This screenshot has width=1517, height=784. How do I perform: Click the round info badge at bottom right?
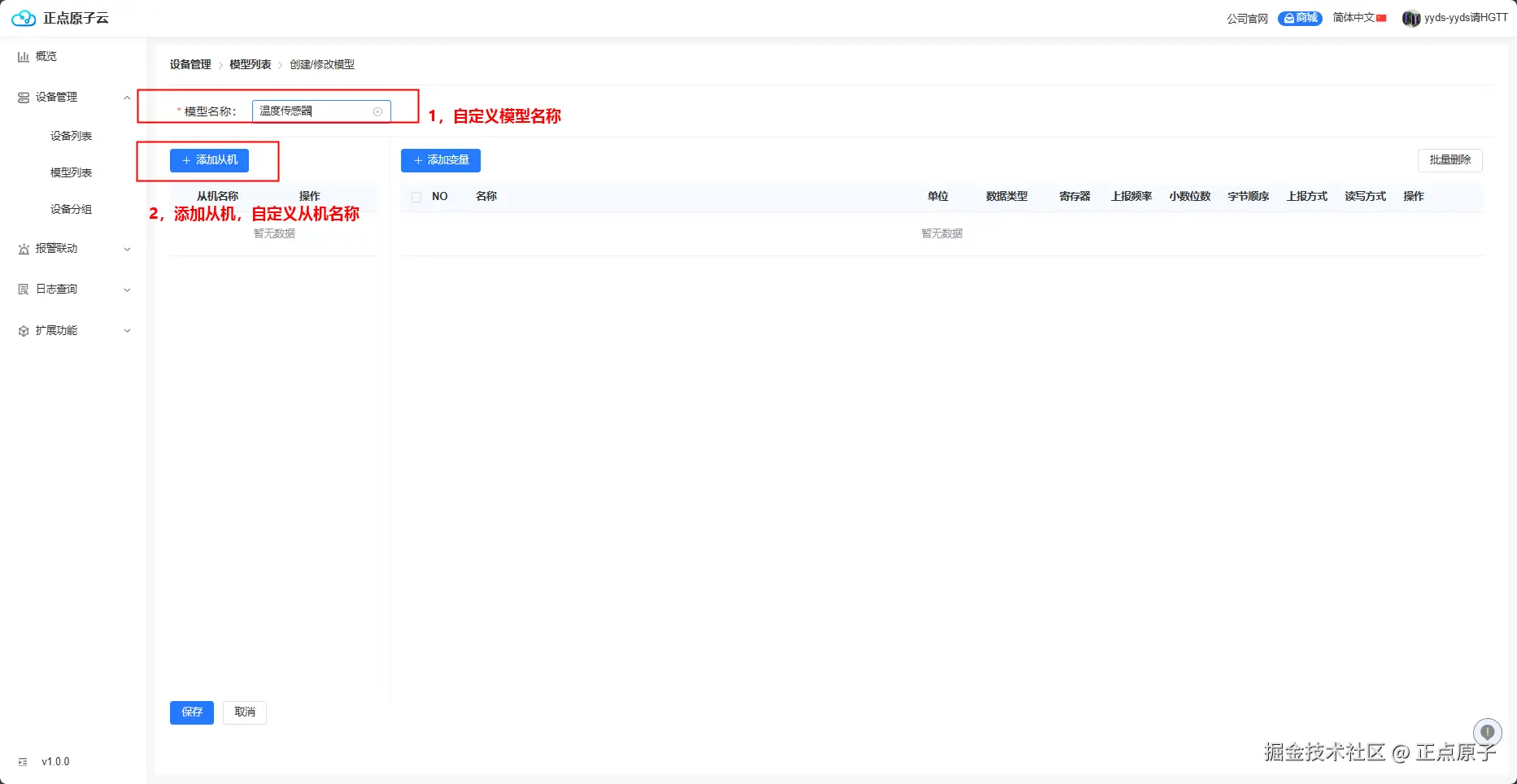coord(1487,732)
